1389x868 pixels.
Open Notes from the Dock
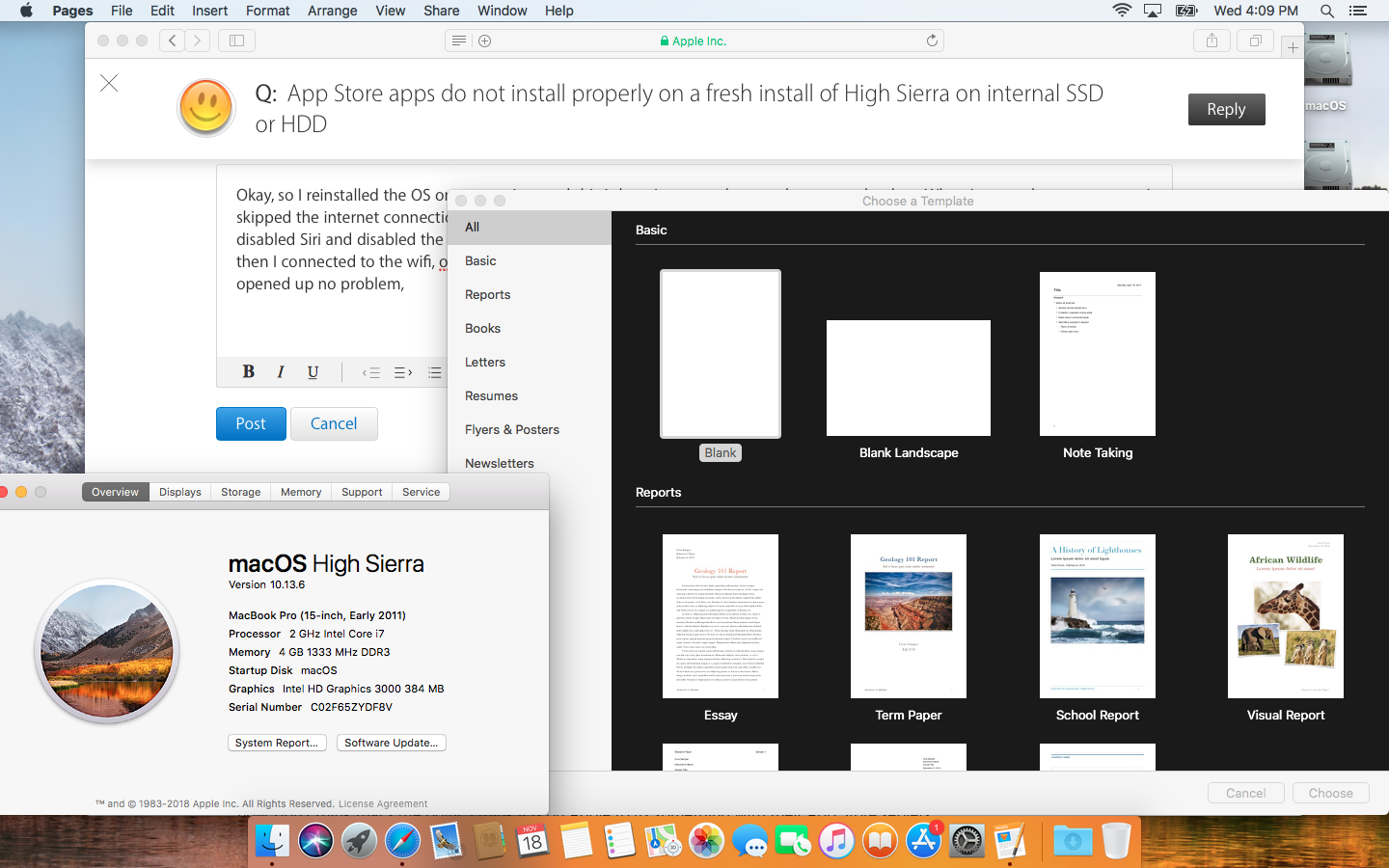point(576,841)
